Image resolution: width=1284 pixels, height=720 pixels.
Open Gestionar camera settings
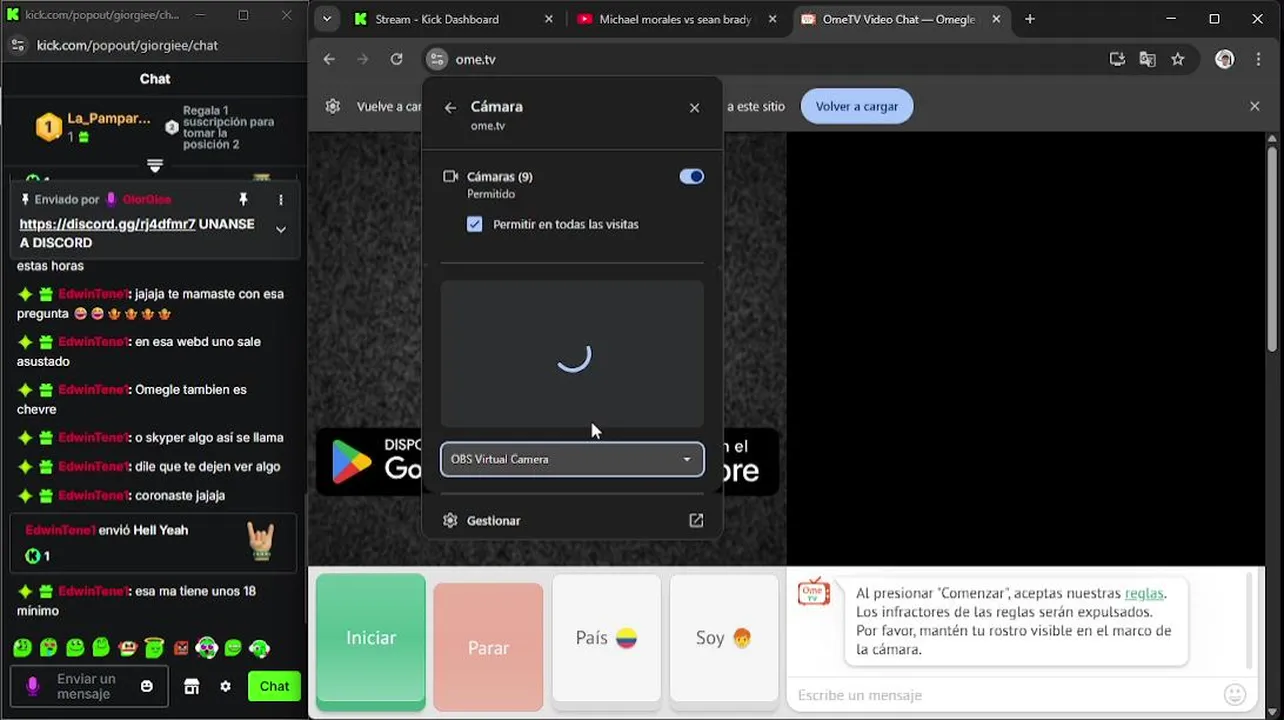tap(572, 520)
